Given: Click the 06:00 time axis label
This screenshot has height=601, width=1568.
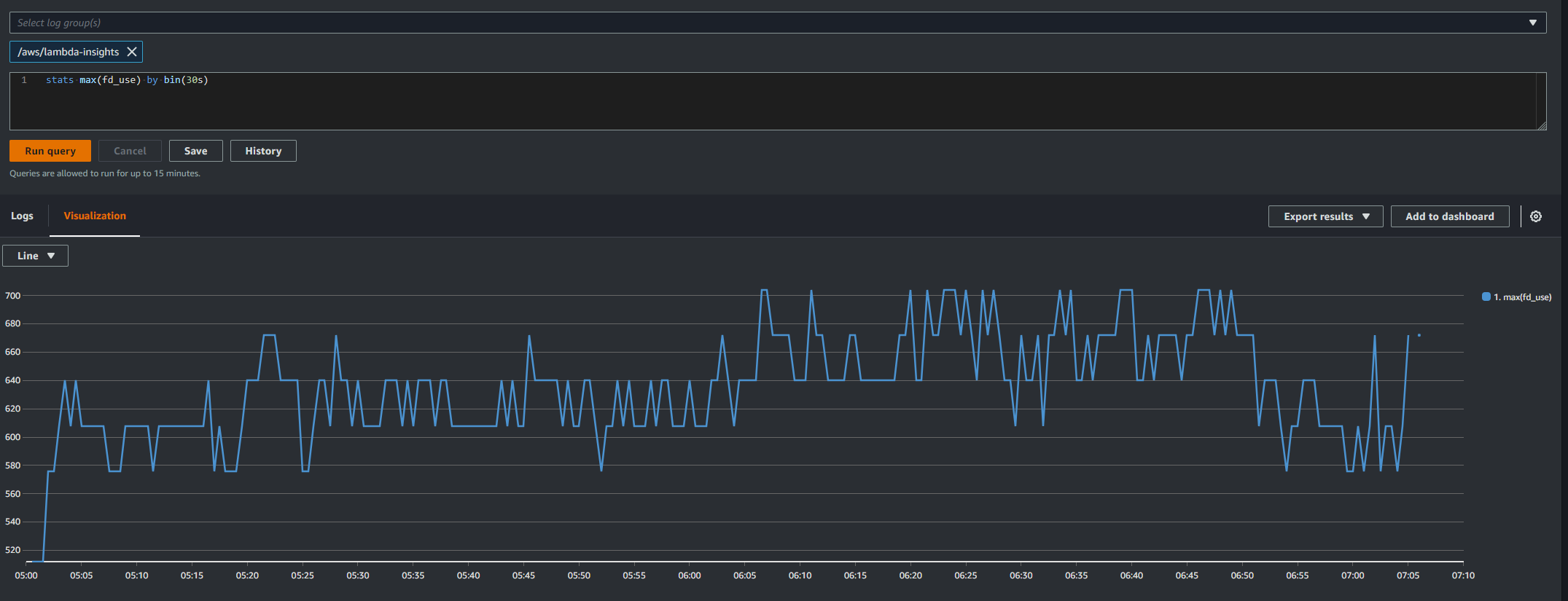Looking at the screenshot, I should (x=689, y=576).
